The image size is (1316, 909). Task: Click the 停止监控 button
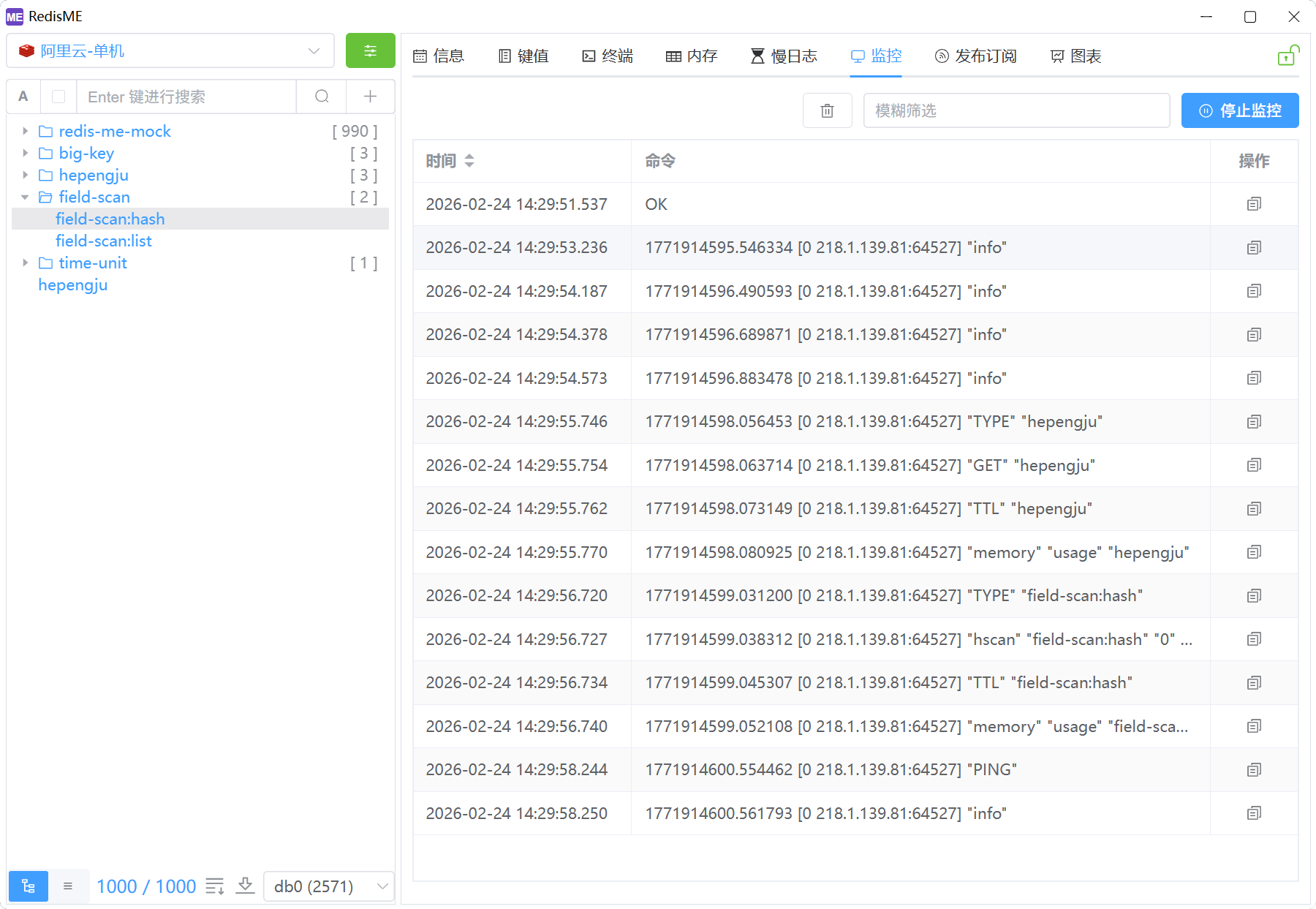point(1240,110)
